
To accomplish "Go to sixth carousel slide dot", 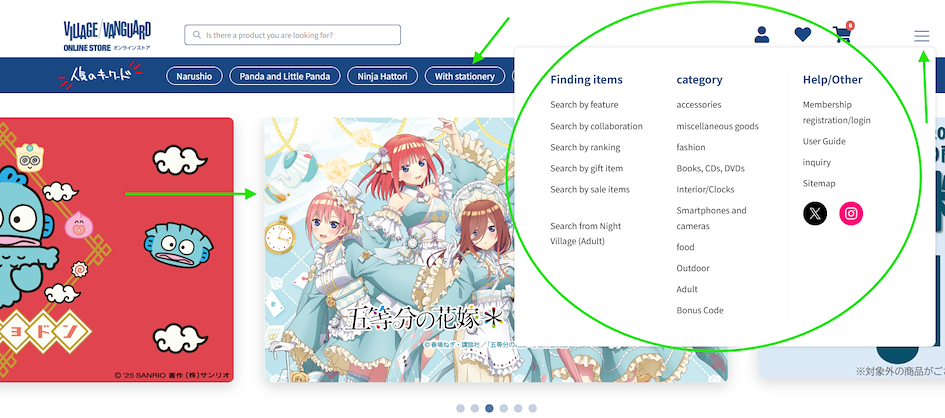I will [x=533, y=408].
